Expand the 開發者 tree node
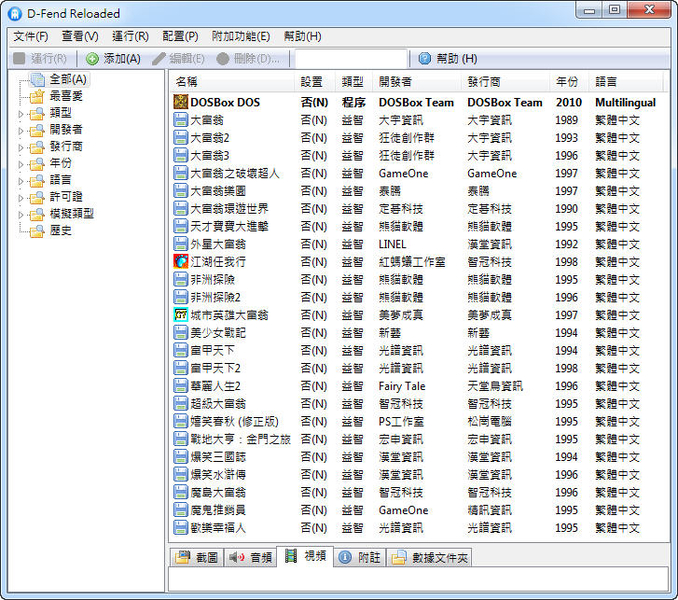 click(20, 131)
